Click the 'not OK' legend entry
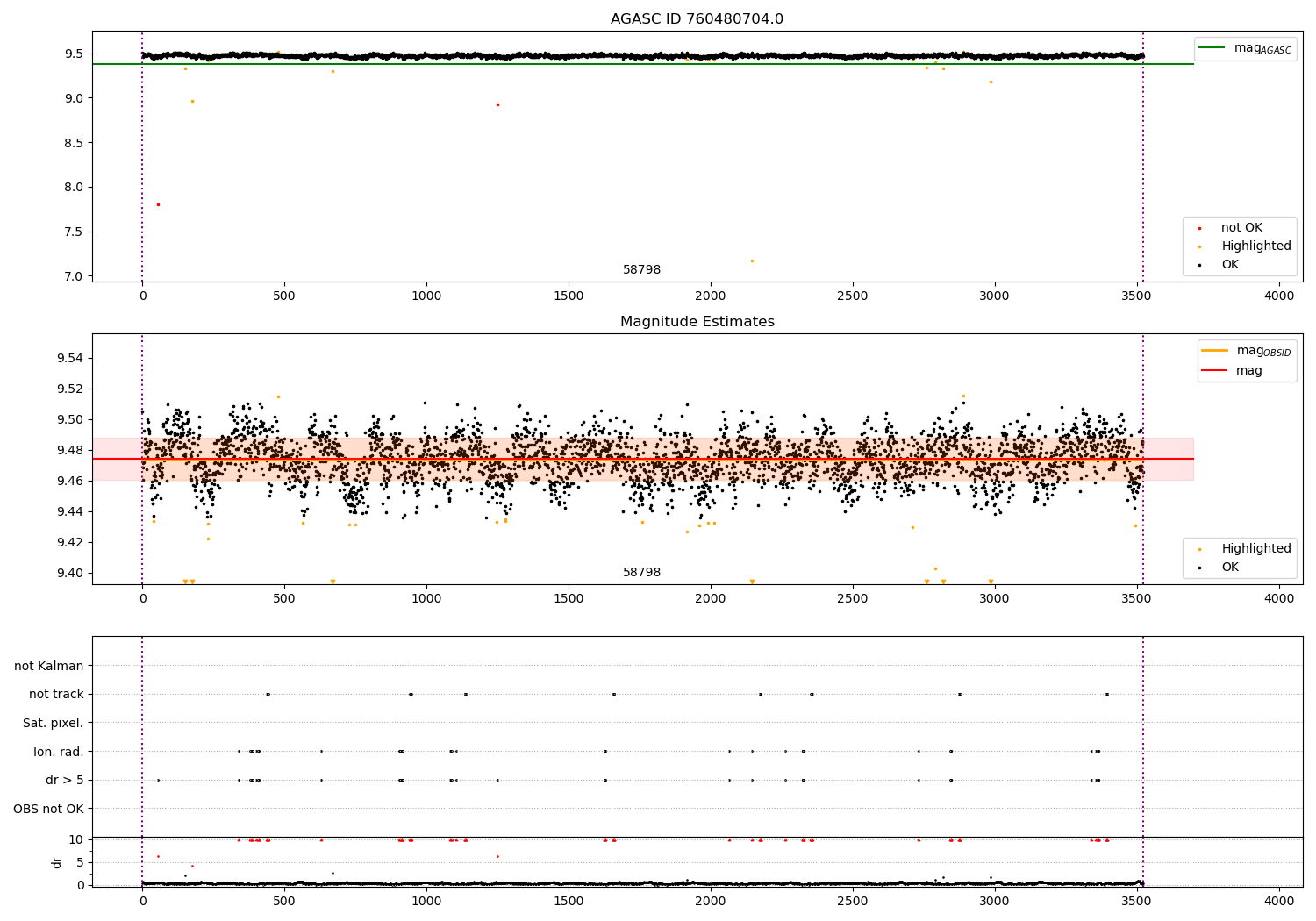 point(1241,228)
